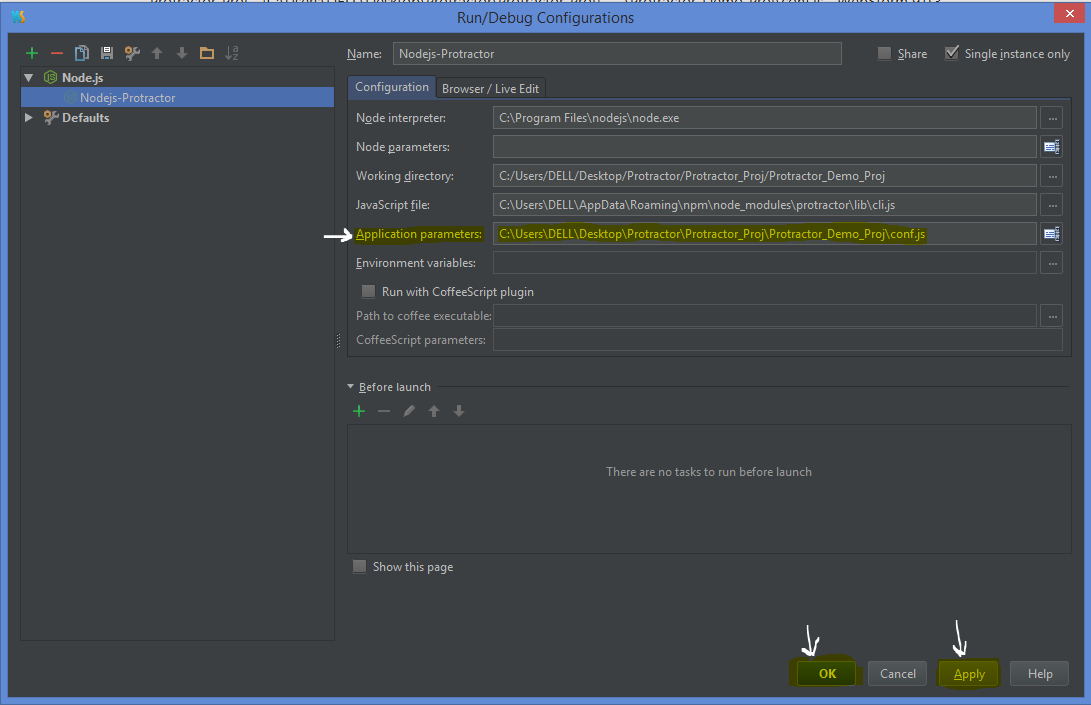Apply the configuration changes
The image size is (1091, 705).
click(x=968, y=673)
